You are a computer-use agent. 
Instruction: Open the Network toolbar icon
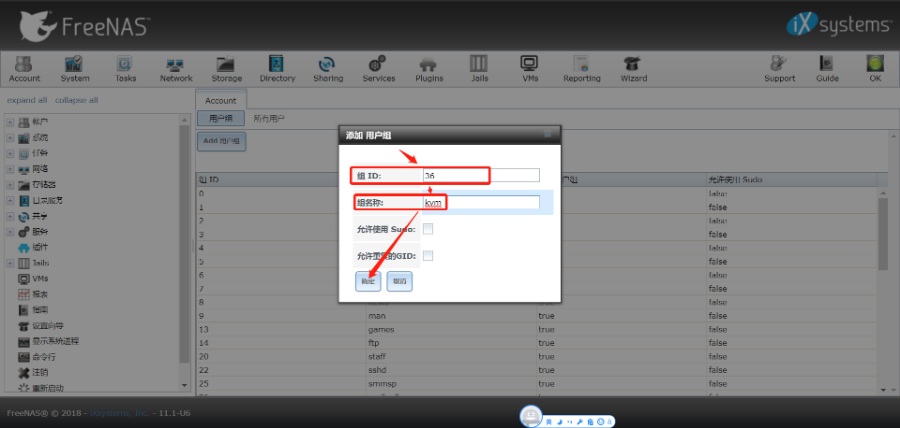pos(176,69)
